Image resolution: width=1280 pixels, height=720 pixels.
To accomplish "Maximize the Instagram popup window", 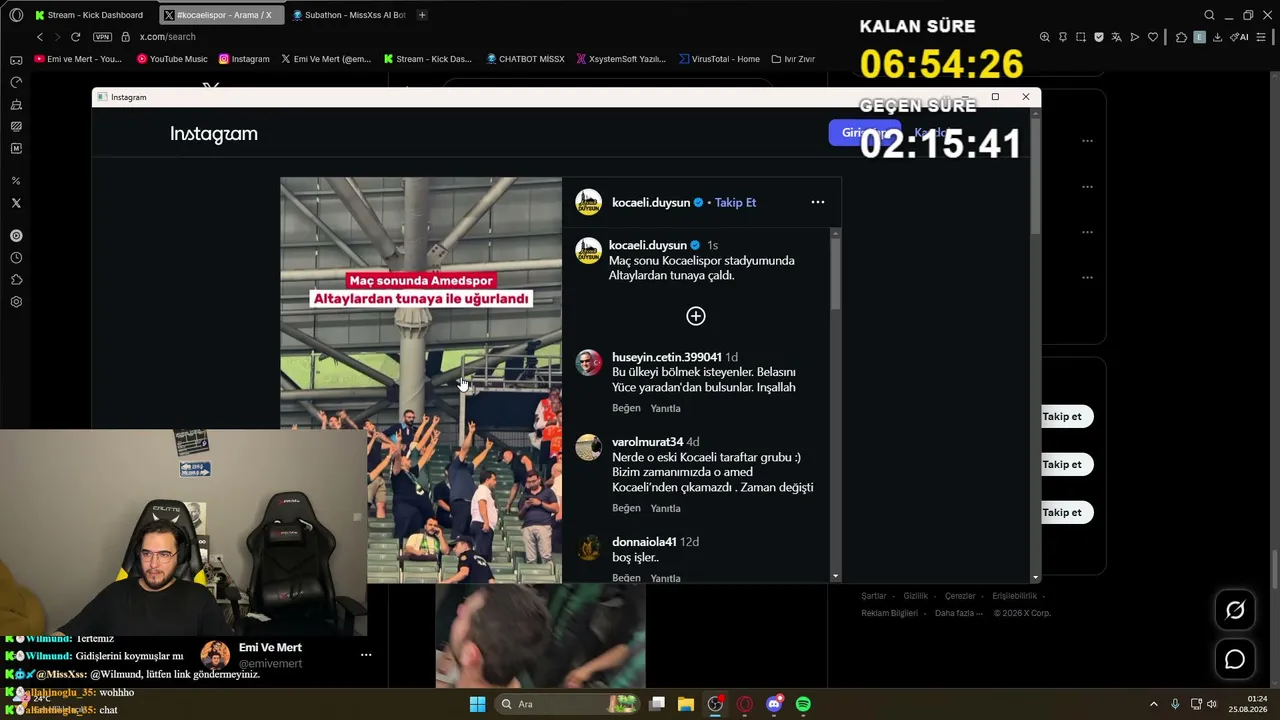I will coord(995,97).
